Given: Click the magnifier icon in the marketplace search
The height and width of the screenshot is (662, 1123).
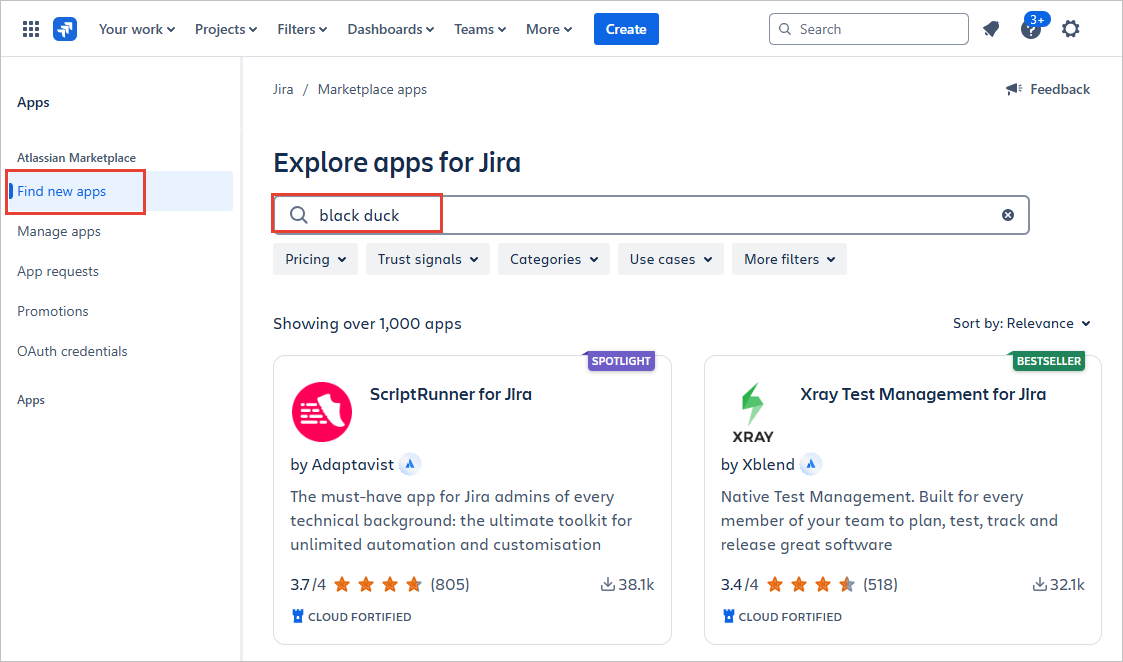Looking at the screenshot, I should [x=299, y=215].
